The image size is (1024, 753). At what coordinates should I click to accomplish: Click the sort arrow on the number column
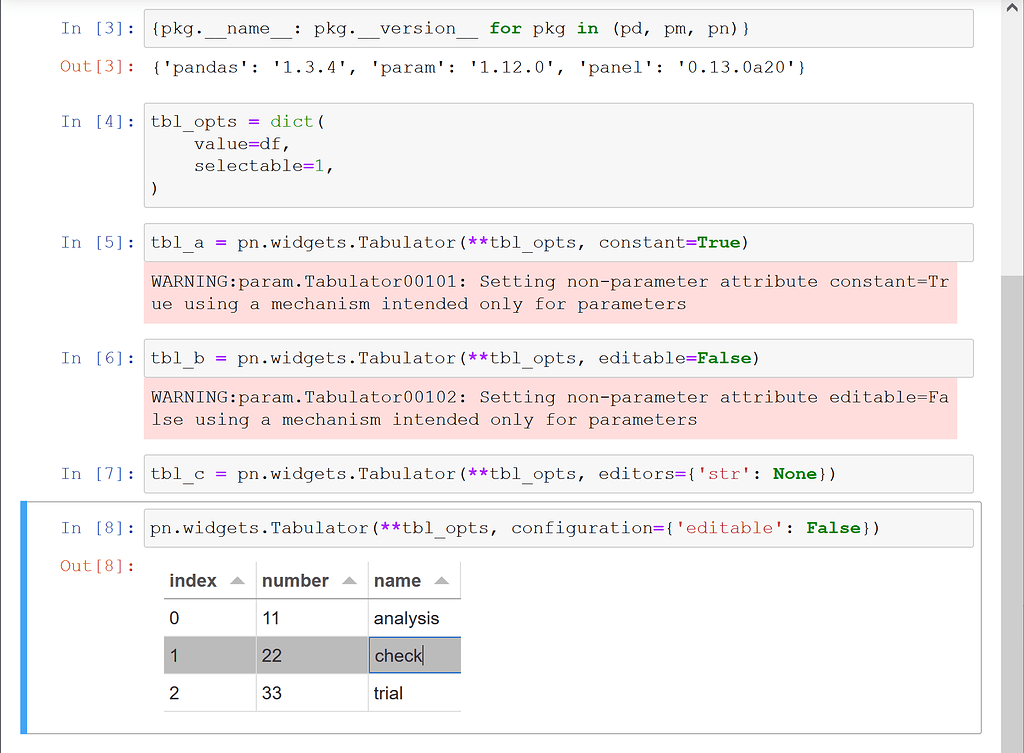coord(349,580)
